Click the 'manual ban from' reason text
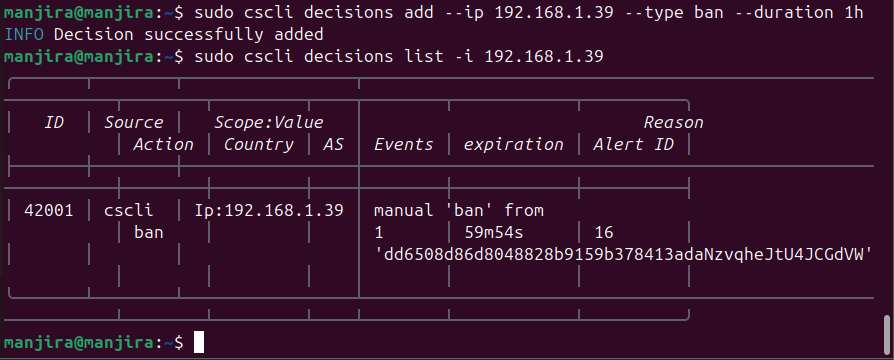This screenshot has width=894, height=360. [x=458, y=211]
